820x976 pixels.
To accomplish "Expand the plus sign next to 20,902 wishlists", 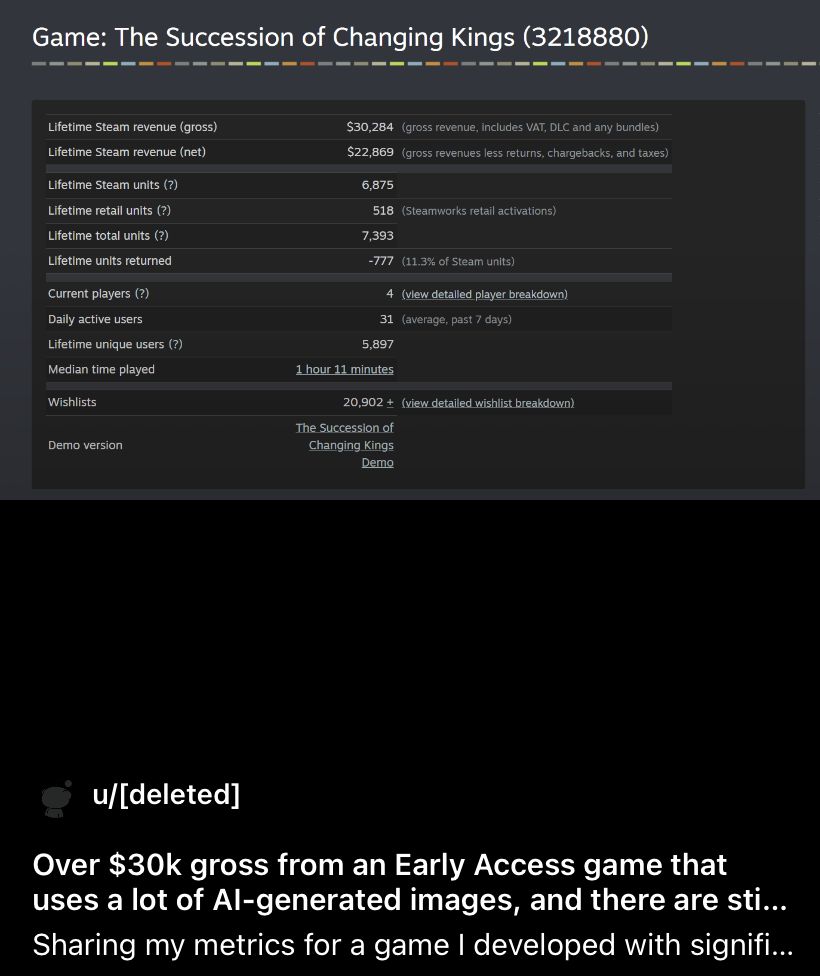I will tap(390, 402).
